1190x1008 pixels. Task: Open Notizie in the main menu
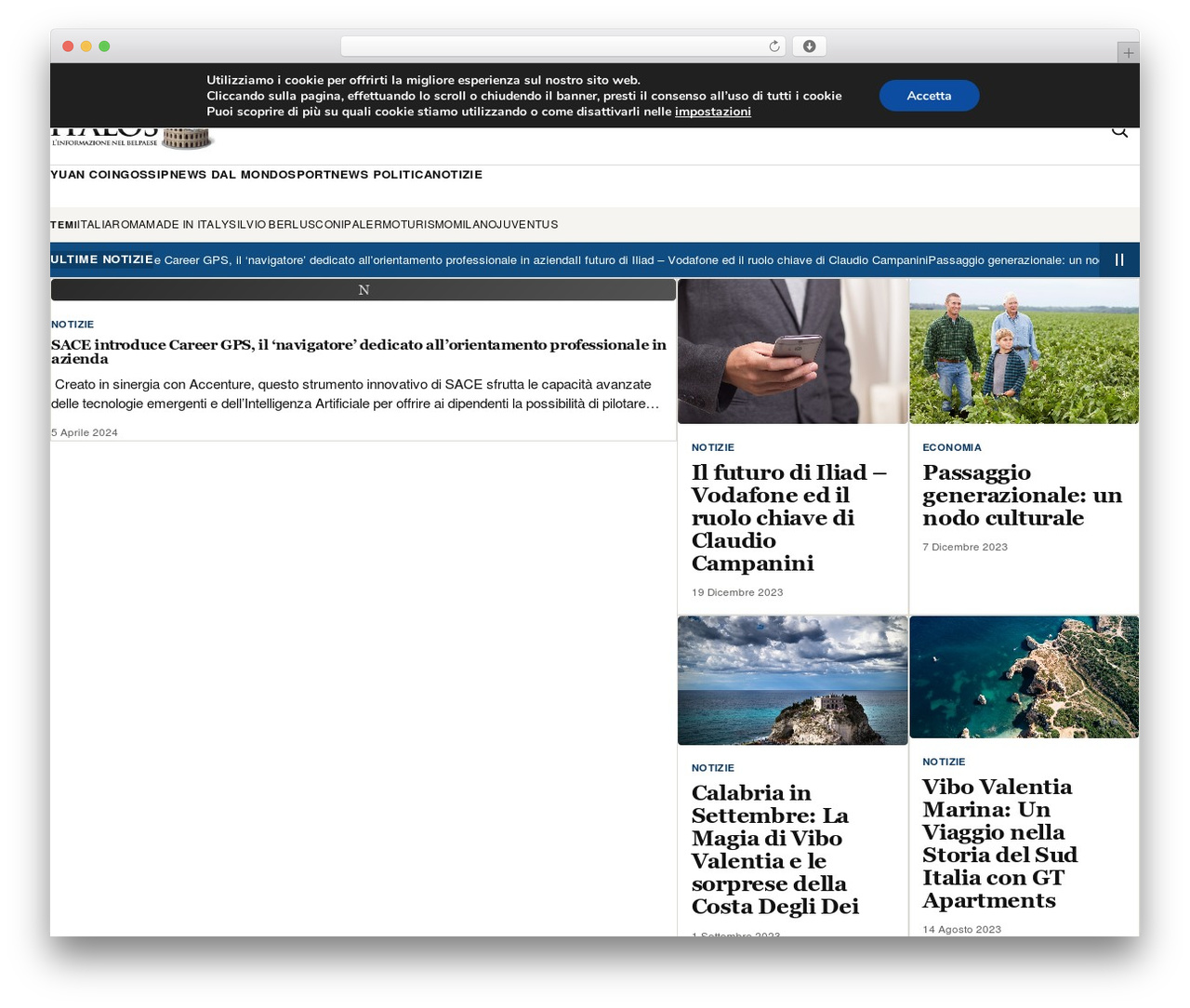click(456, 175)
